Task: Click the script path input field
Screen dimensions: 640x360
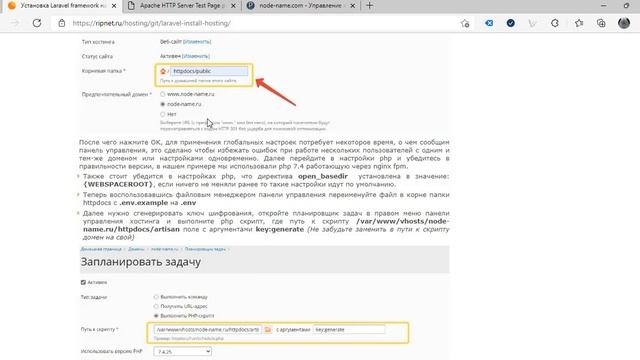Action: [x=207, y=329]
